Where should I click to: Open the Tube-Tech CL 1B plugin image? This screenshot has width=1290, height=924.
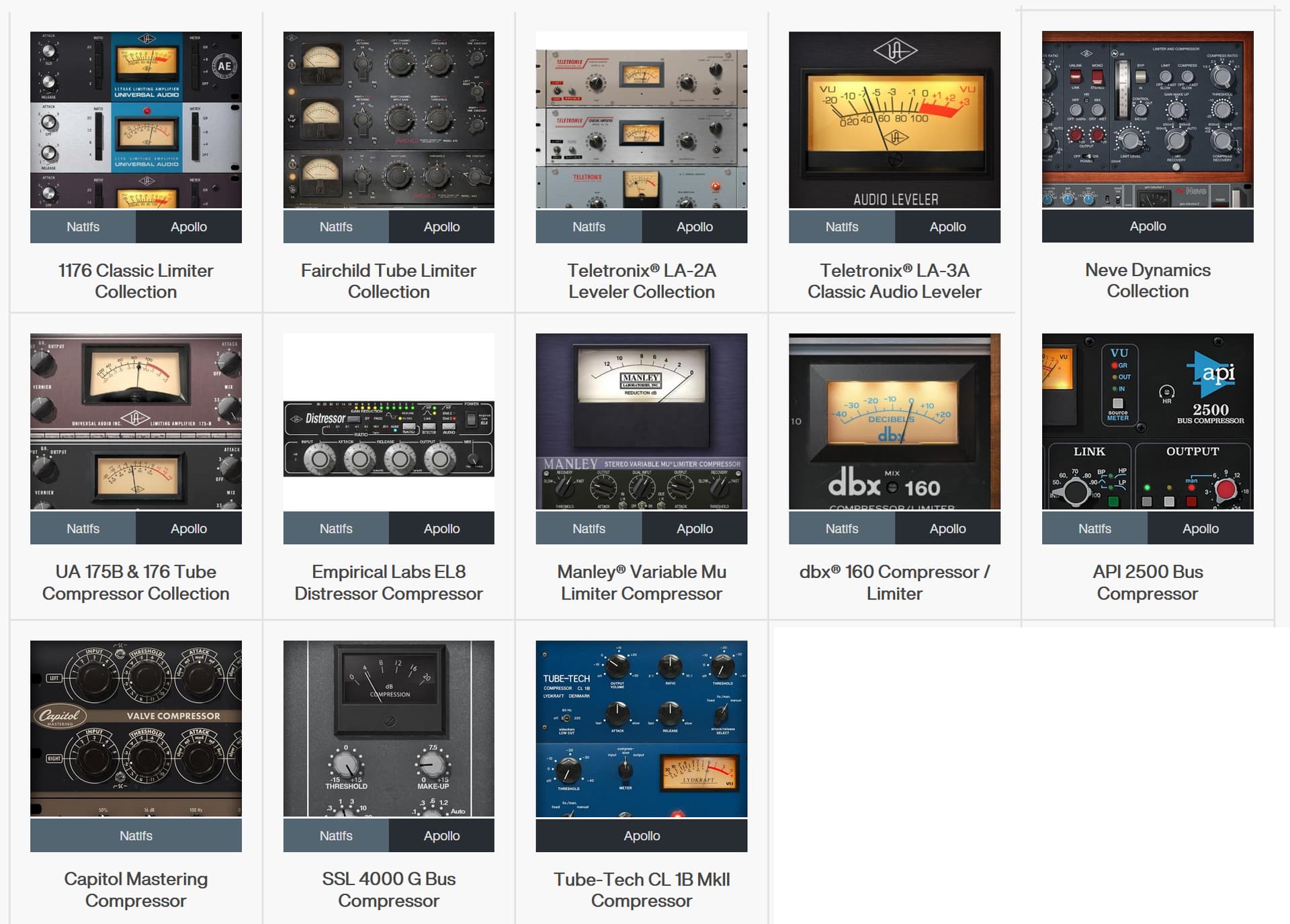pyautogui.click(x=642, y=728)
